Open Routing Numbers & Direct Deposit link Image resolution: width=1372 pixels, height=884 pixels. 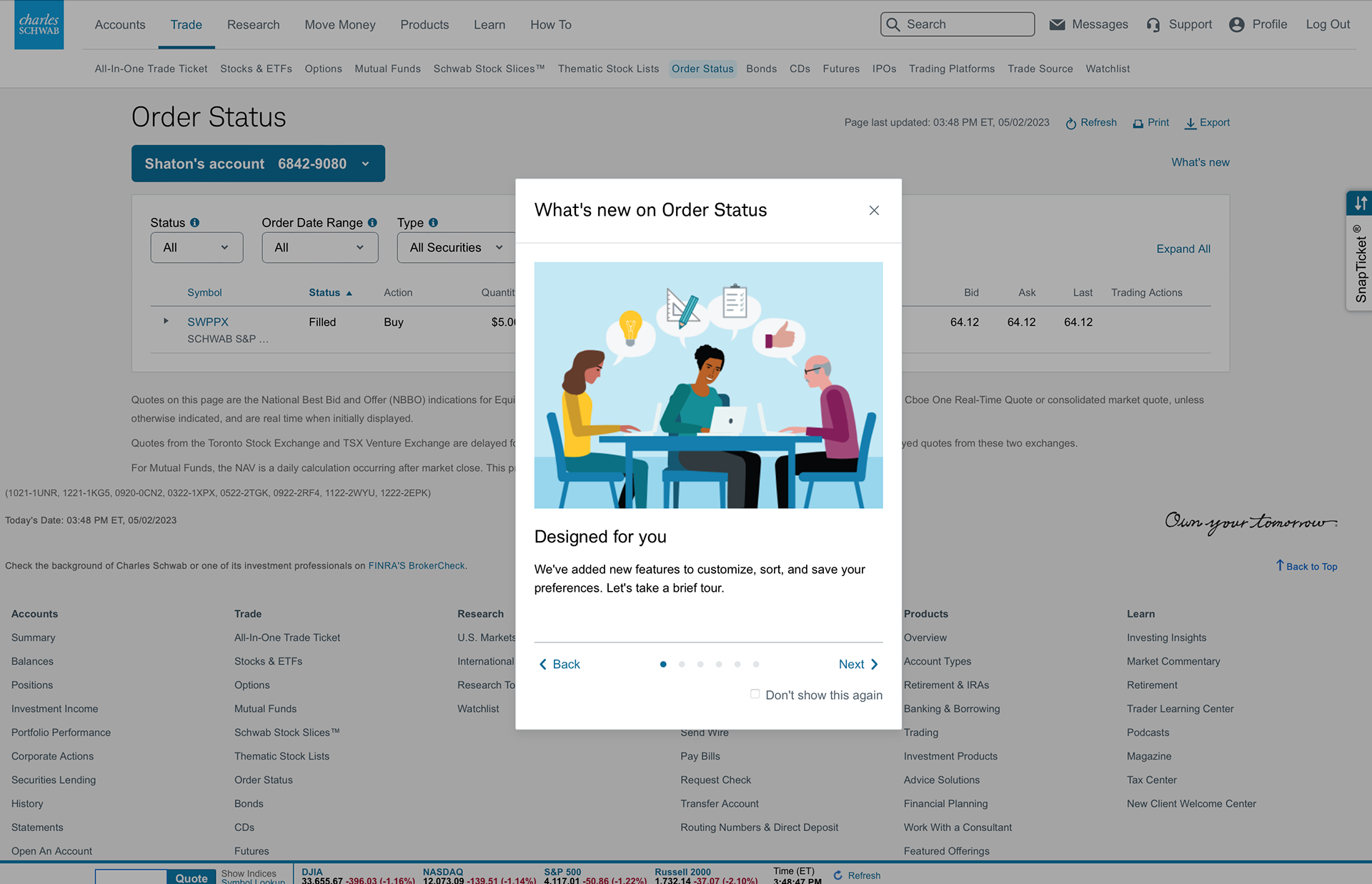point(760,828)
